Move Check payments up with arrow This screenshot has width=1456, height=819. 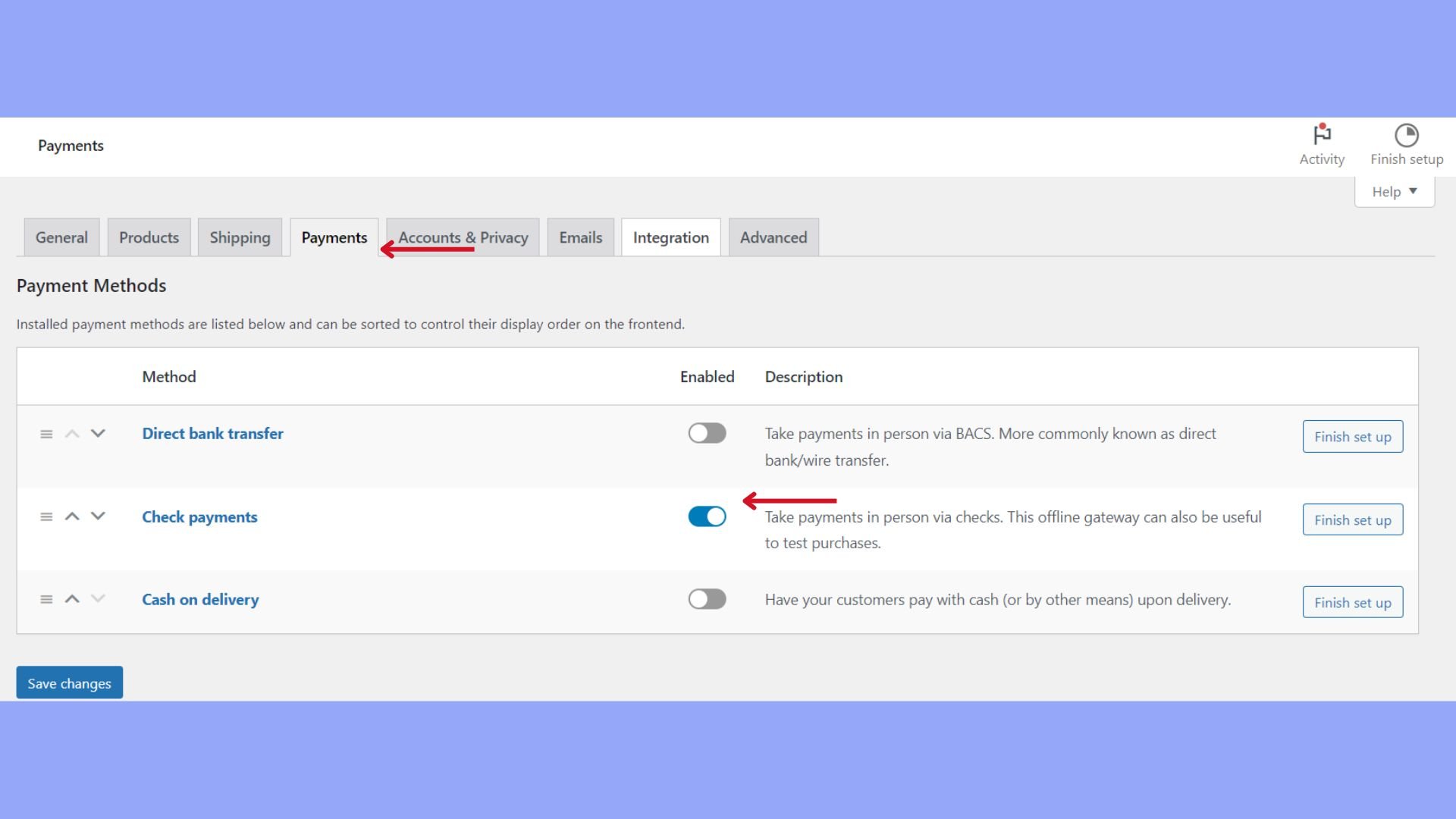[x=72, y=516]
